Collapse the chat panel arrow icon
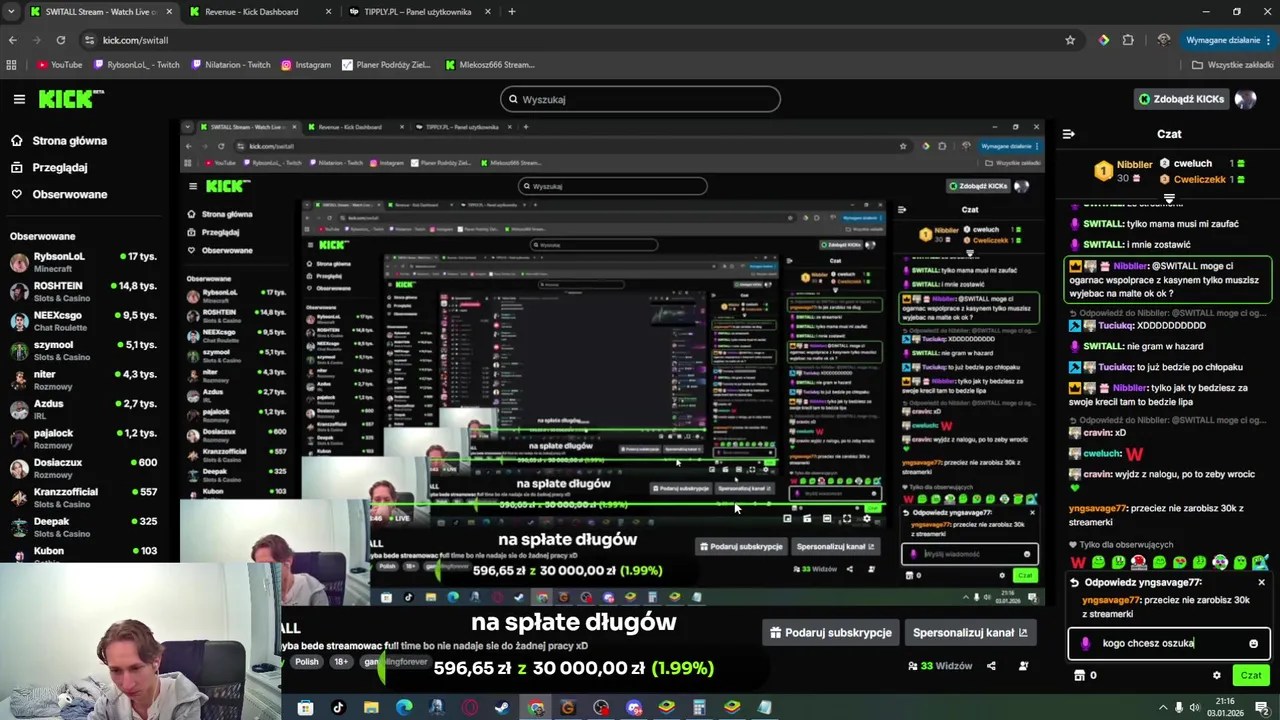 coord(1068,134)
